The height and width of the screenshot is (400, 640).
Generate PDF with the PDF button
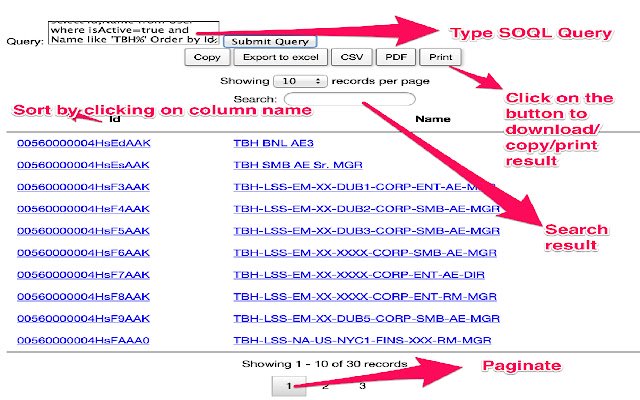tap(396, 57)
